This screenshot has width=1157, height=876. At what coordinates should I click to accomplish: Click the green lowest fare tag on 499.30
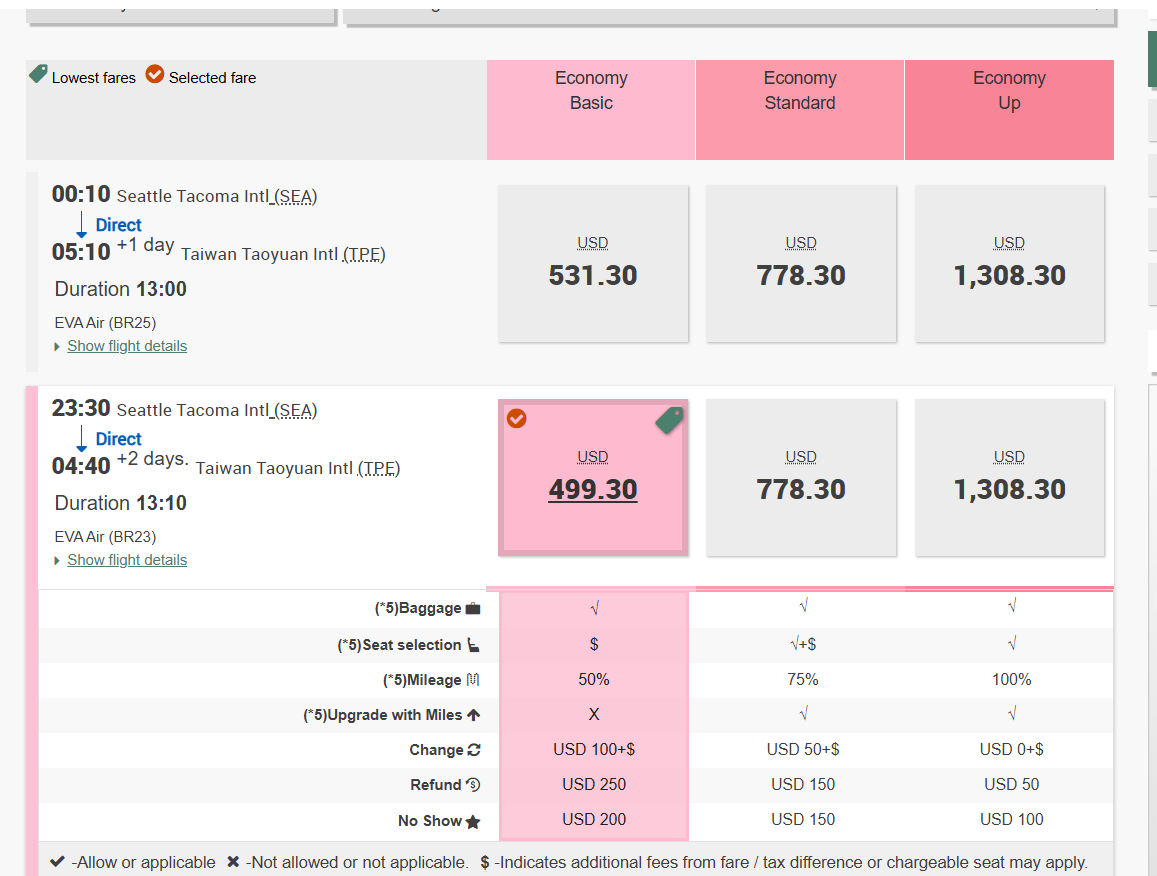(668, 421)
